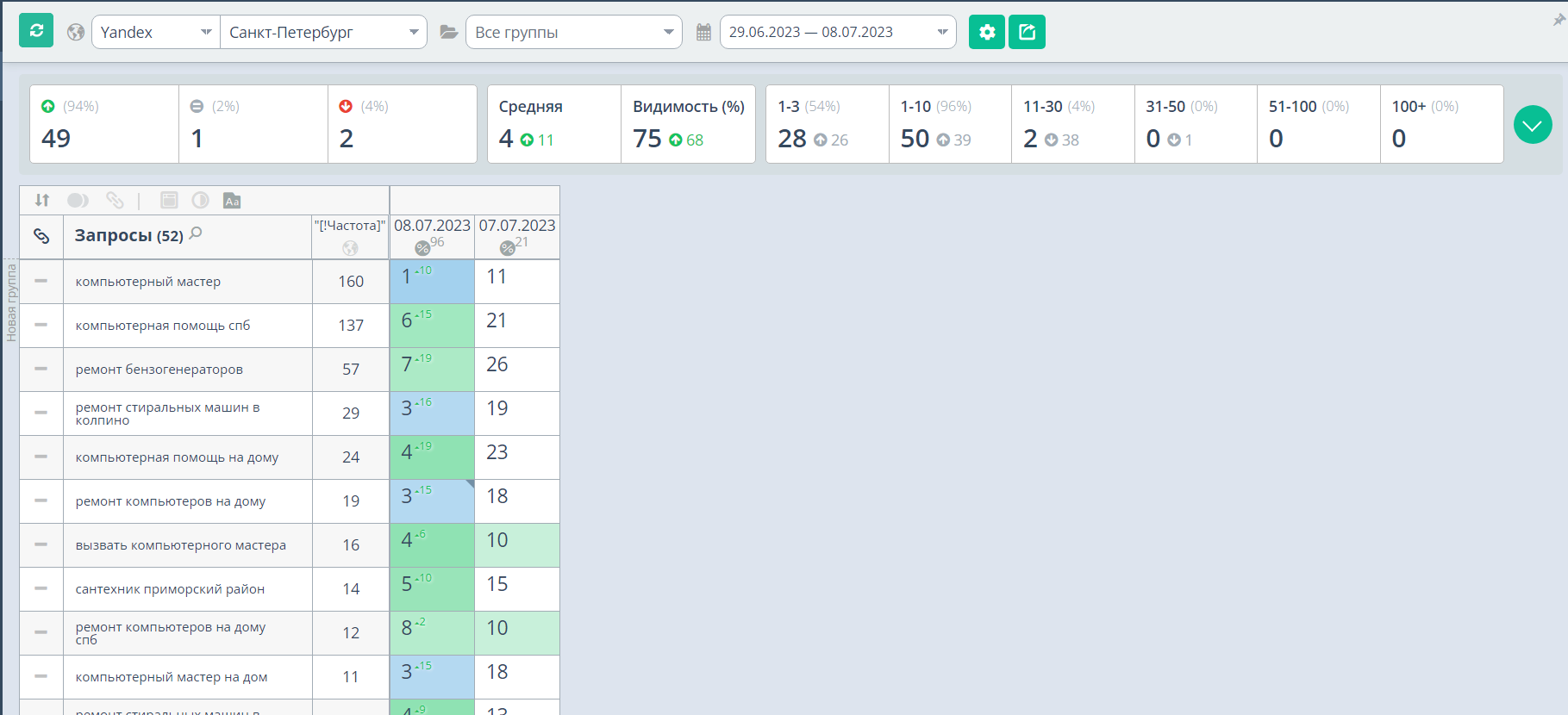Toggle the pill-shaped switch icon in the table toolbar
Image resolution: width=1568 pixels, height=715 pixels.
(78, 200)
